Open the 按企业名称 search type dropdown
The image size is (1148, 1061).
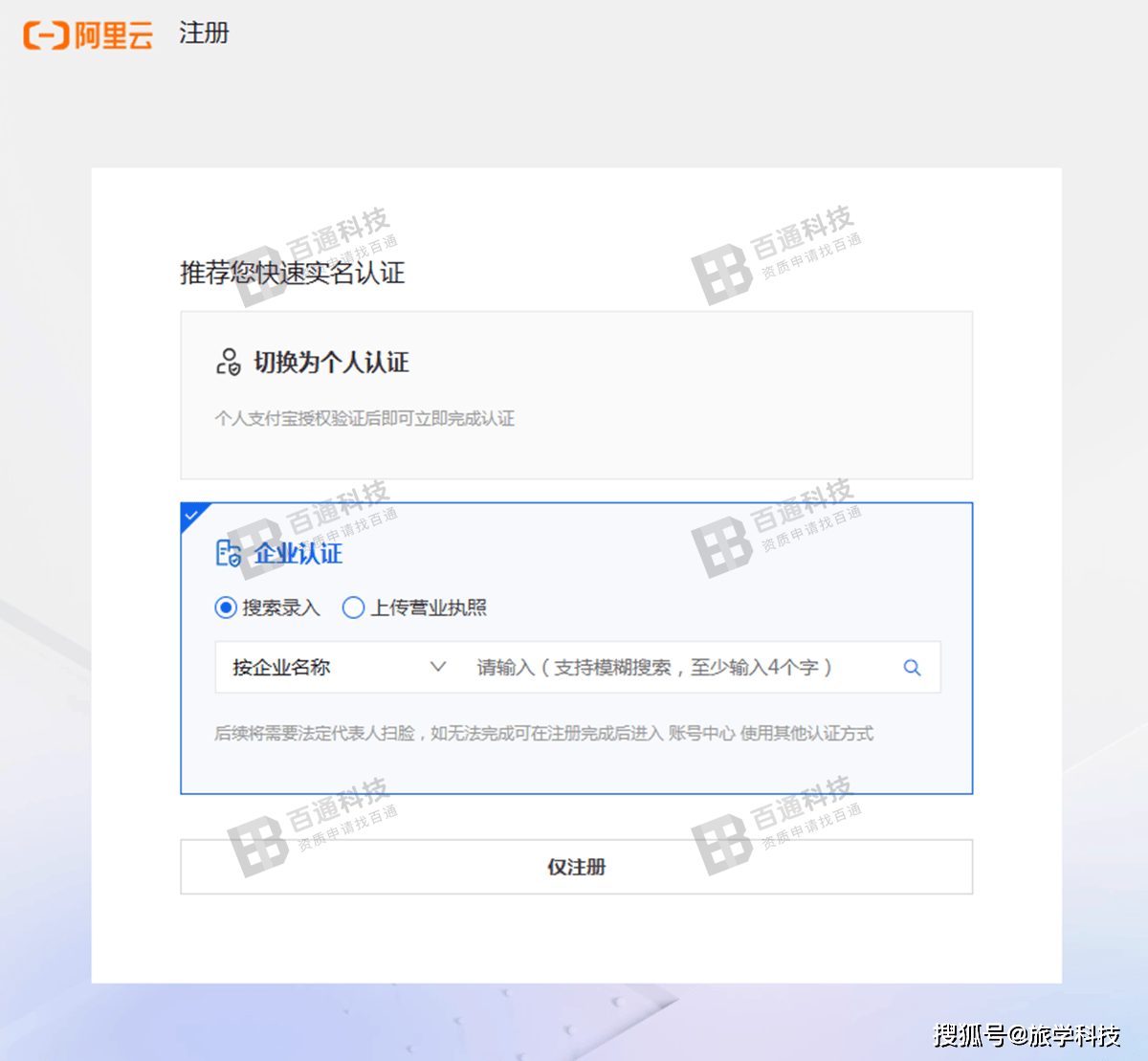pos(337,667)
